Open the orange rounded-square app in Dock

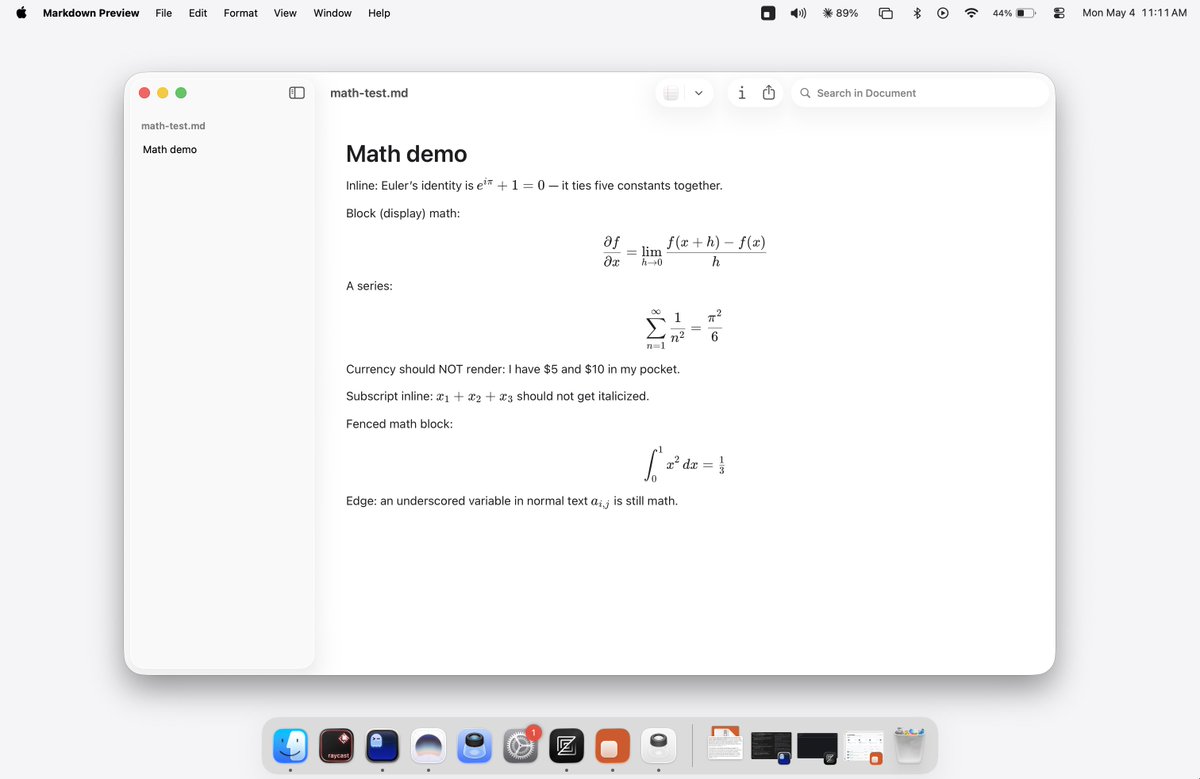[x=612, y=745]
